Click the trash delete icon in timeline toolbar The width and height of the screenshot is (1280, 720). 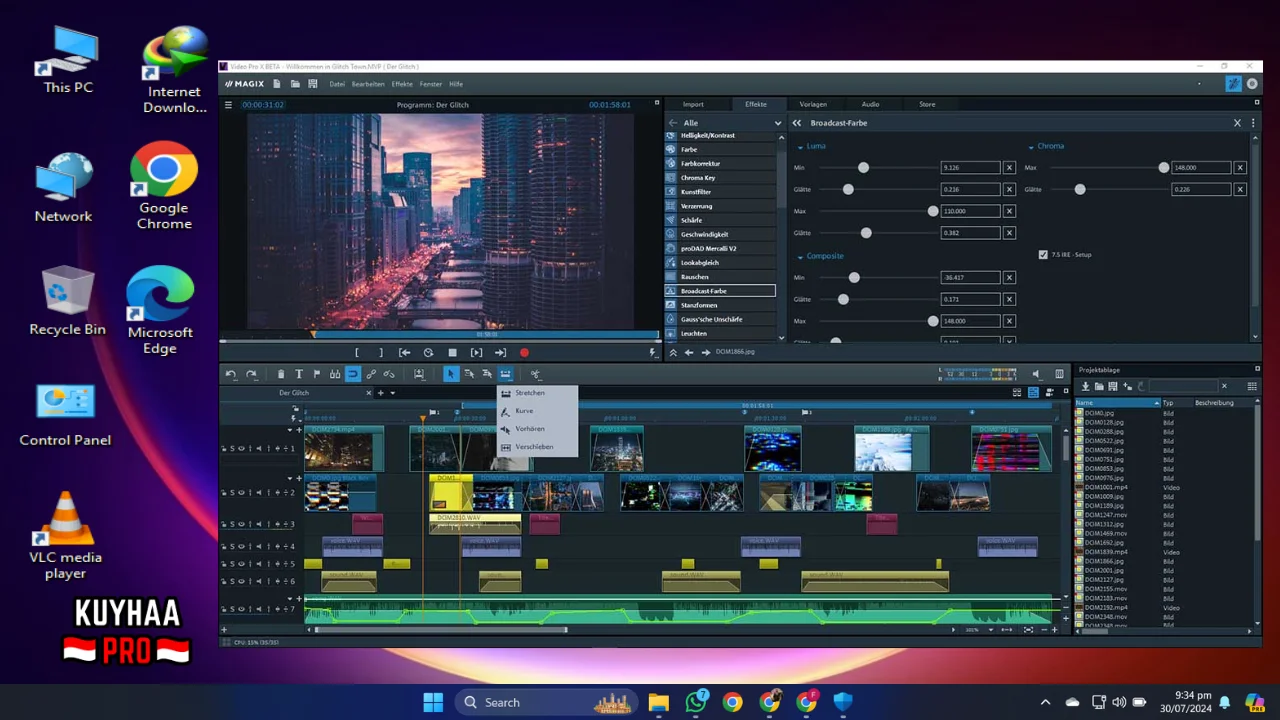click(281, 374)
